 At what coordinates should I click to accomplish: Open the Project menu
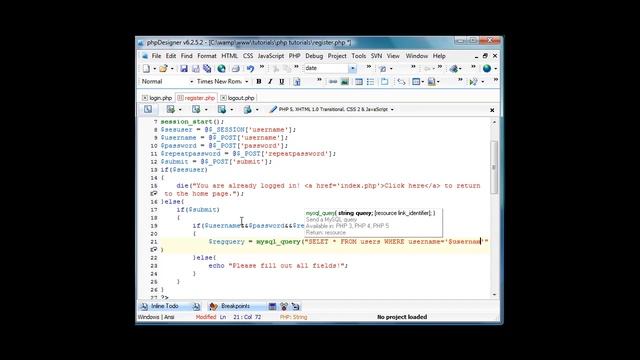click(337, 56)
